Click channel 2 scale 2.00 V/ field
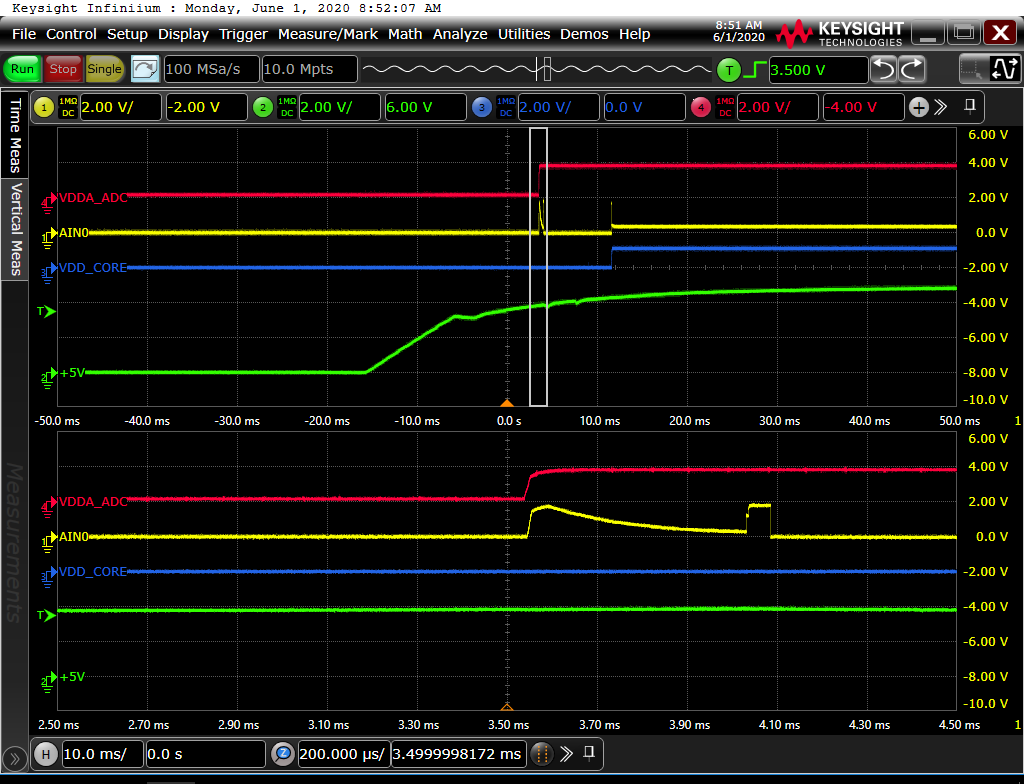This screenshot has width=1034, height=784. pyautogui.click(x=340, y=107)
